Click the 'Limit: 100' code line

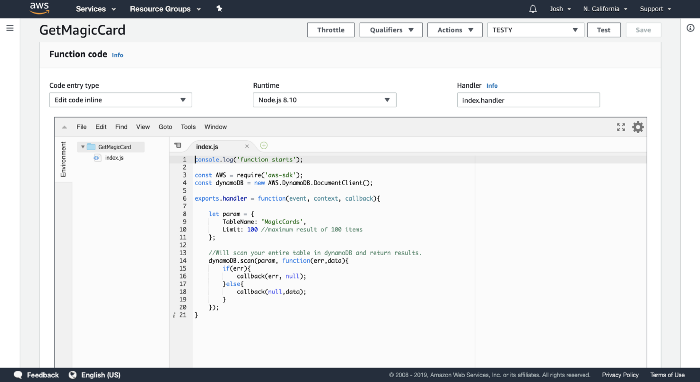tap(292, 229)
